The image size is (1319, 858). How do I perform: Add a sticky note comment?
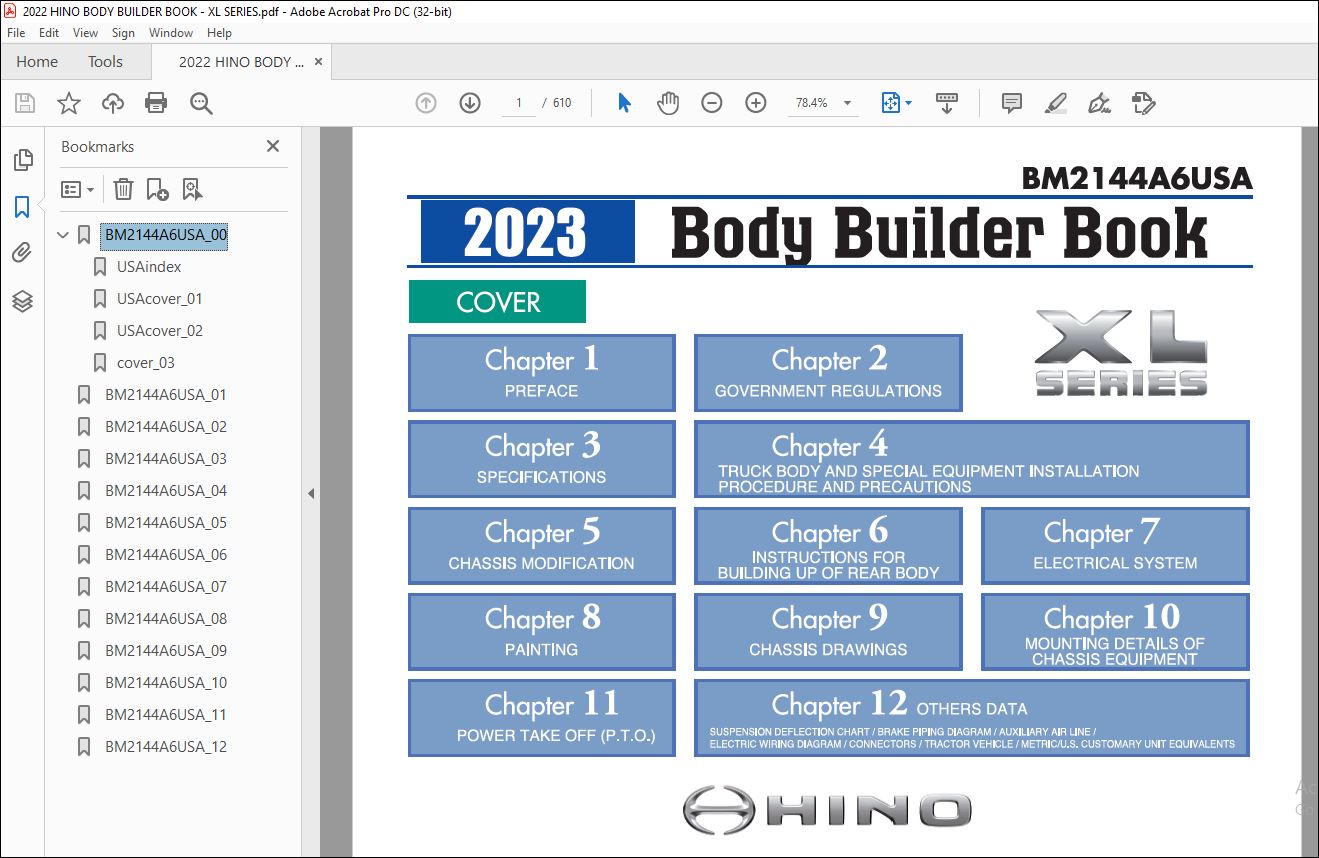[x=1012, y=102]
